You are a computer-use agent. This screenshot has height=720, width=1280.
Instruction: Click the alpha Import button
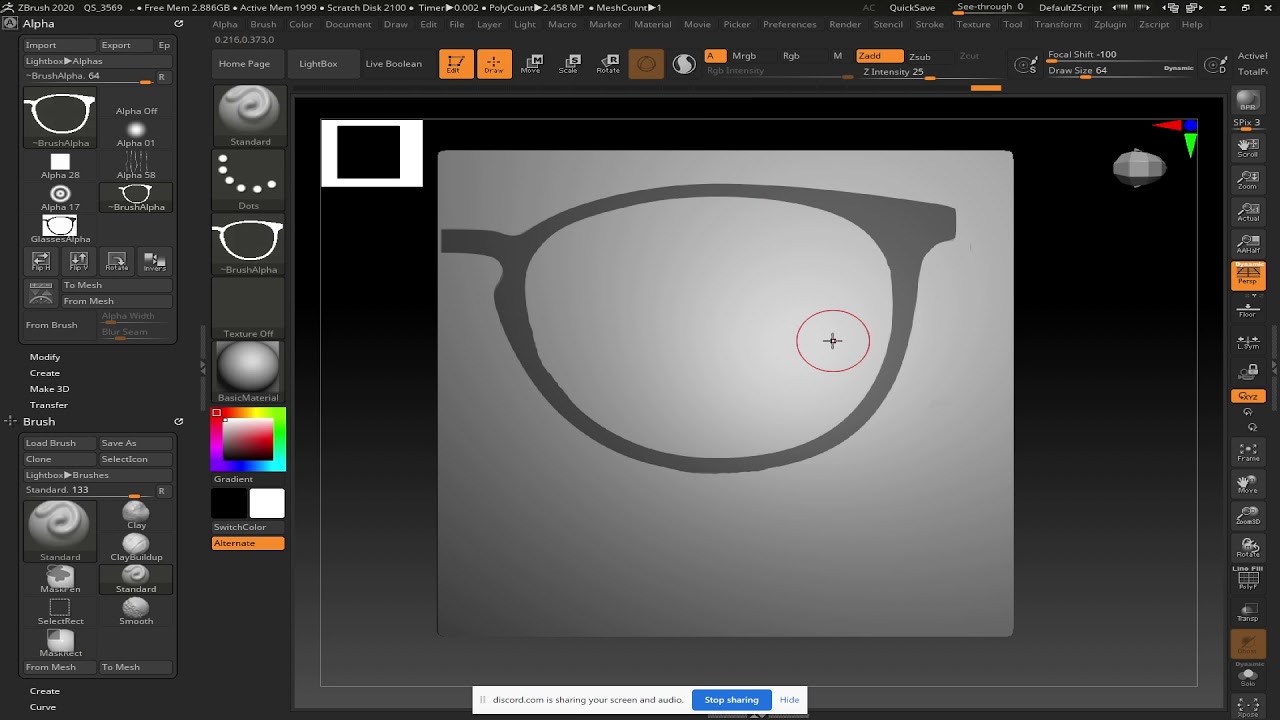pos(60,45)
